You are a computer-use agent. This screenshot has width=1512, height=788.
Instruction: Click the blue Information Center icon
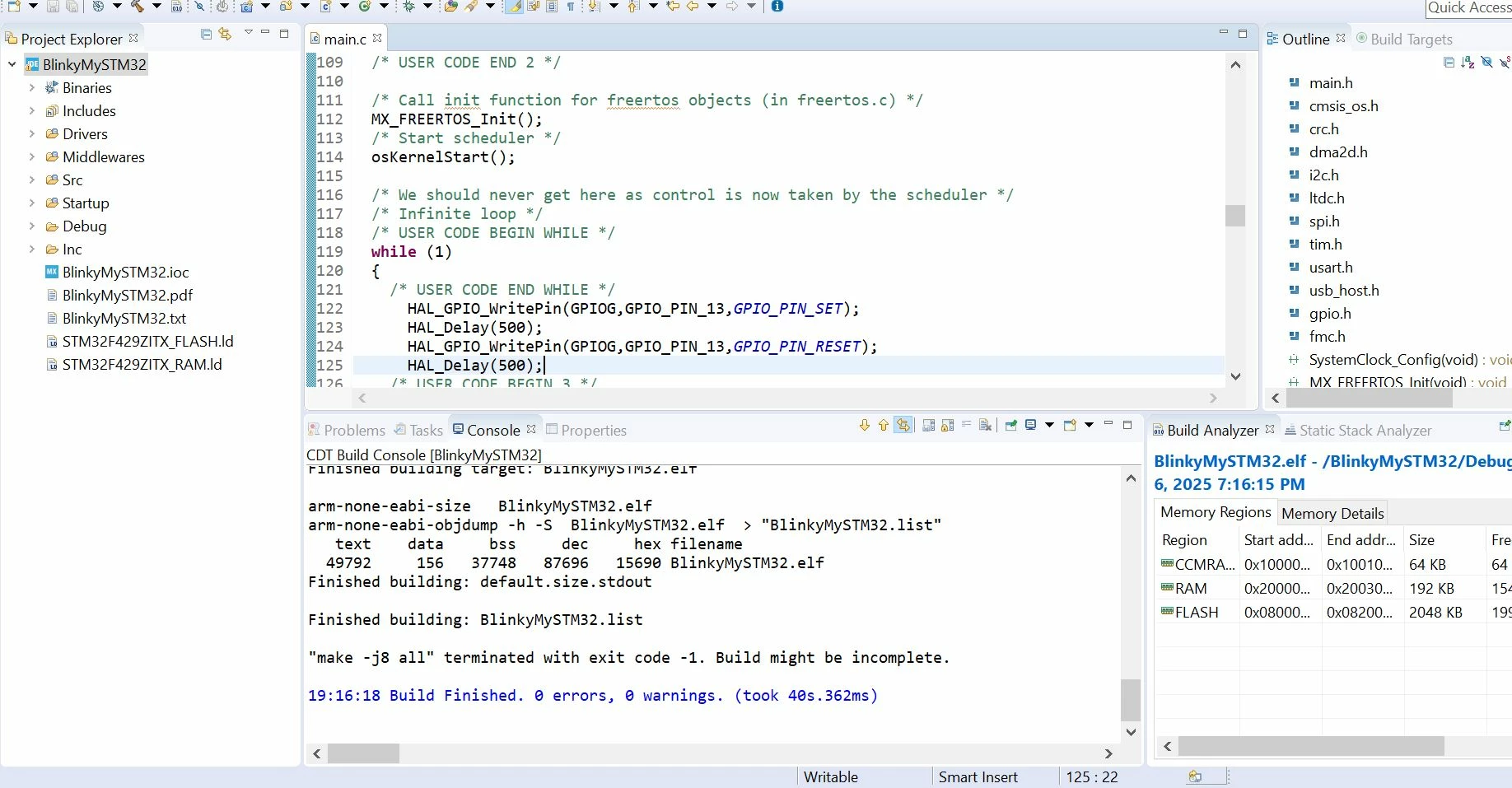coord(777,7)
